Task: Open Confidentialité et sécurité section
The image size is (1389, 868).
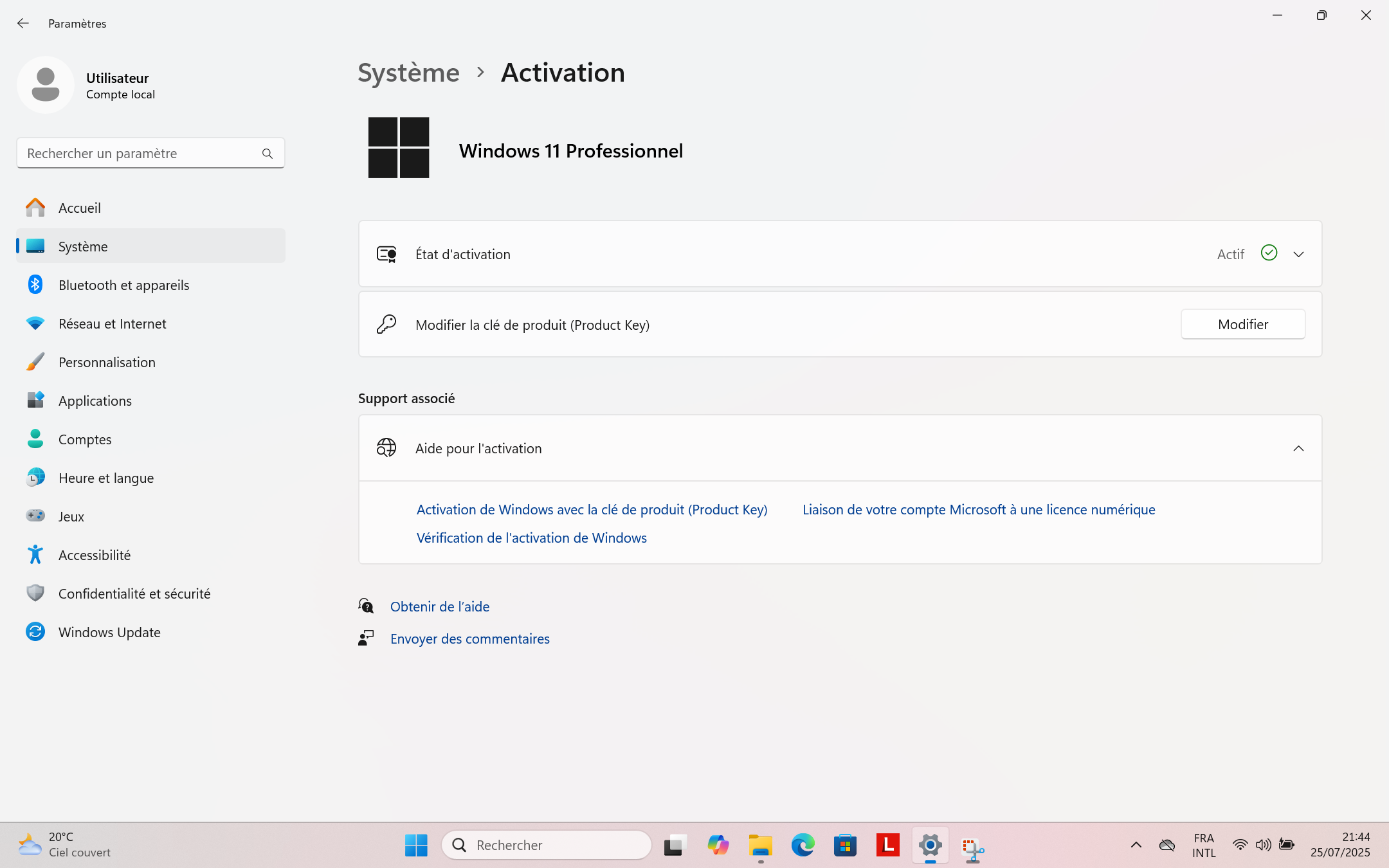Action: 134,593
